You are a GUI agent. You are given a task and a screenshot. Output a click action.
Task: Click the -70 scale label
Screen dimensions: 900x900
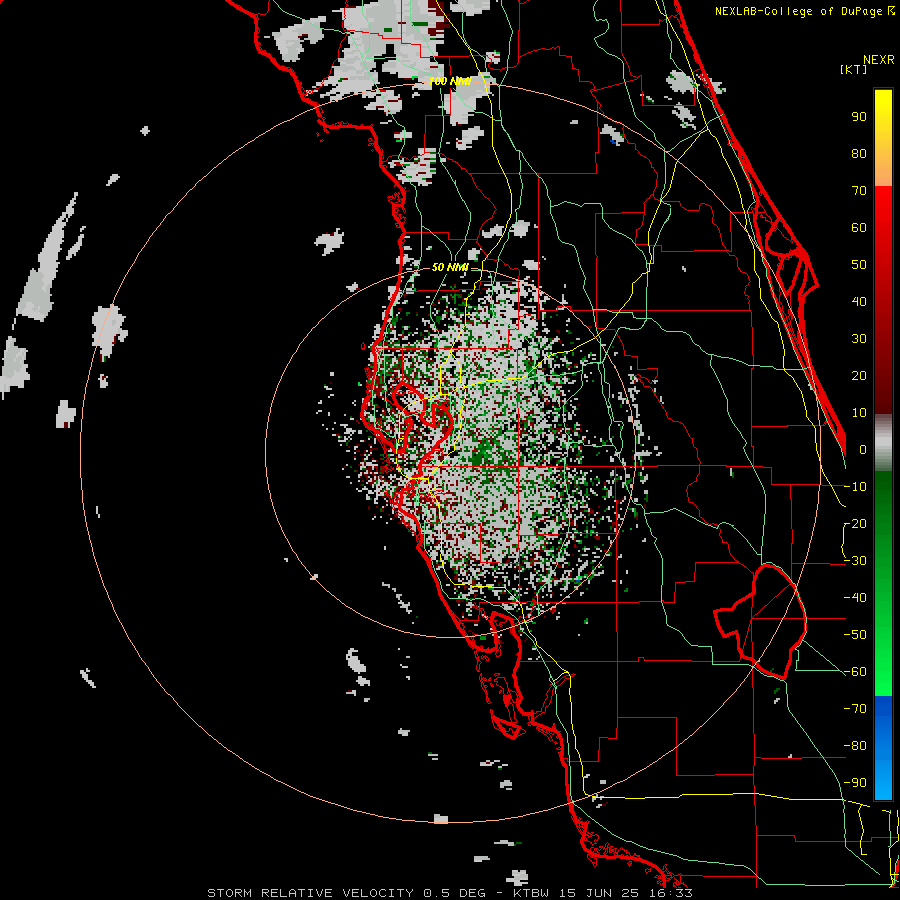pos(855,709)
